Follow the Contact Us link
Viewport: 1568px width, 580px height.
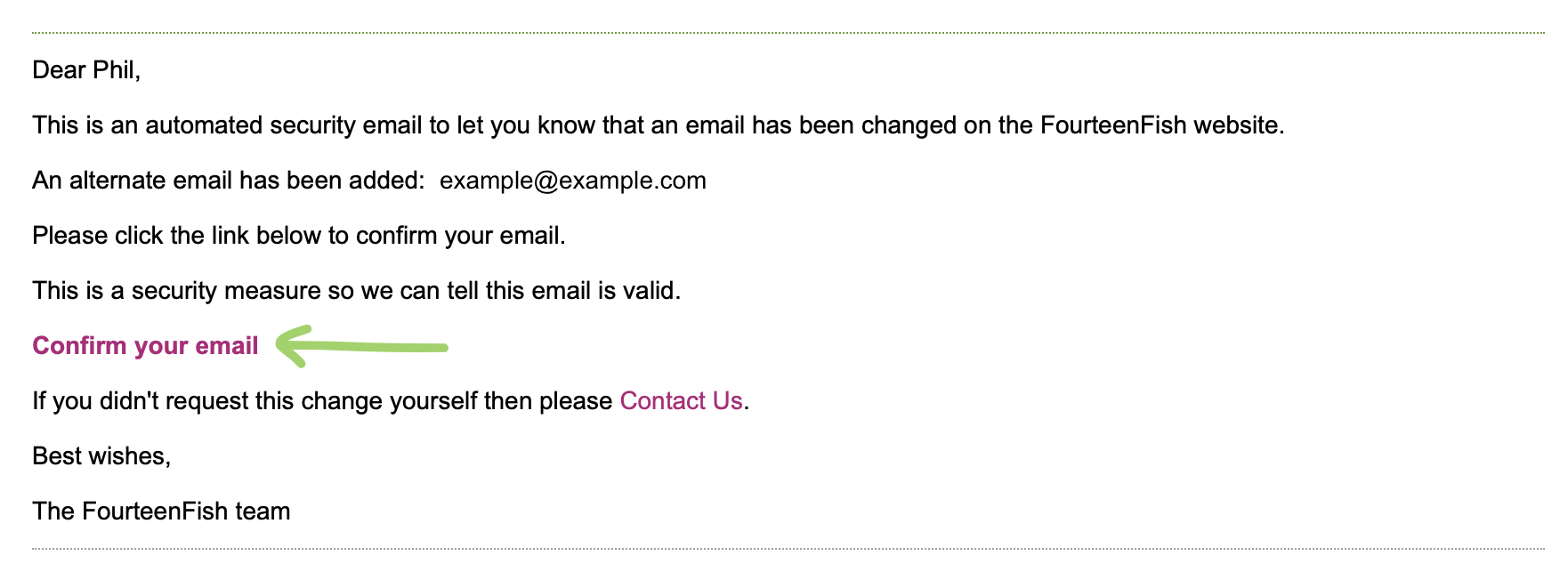[x=681, y=401]
